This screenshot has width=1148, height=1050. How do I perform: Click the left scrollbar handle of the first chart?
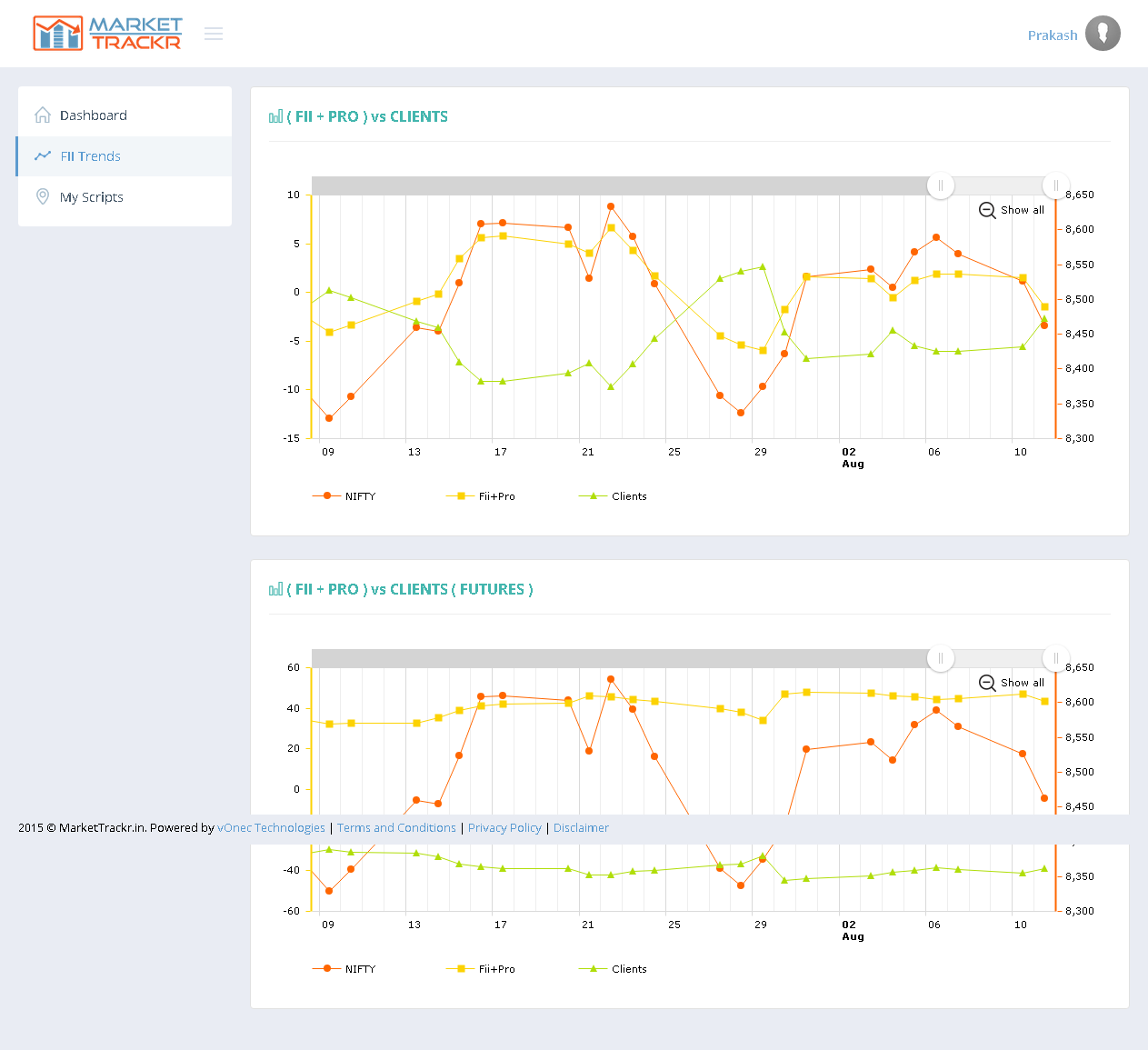coord(941,185)
